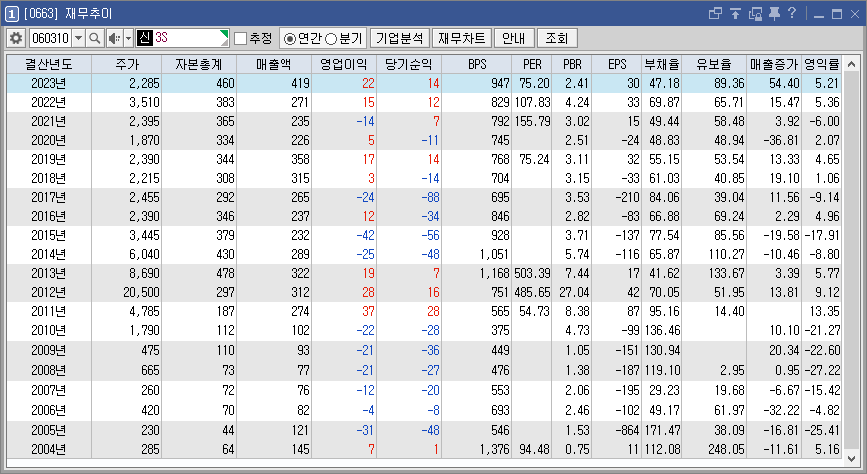Open the 재무차트 button

461,38
